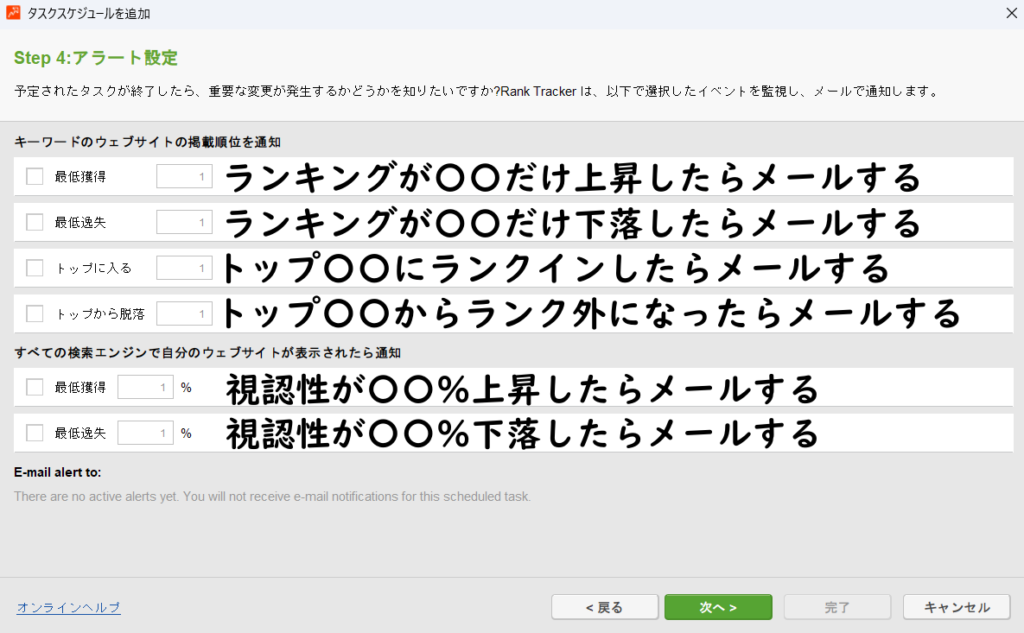Check the トップに入る alert option
Screen dimensions: 1024x633
coord(35,268)
